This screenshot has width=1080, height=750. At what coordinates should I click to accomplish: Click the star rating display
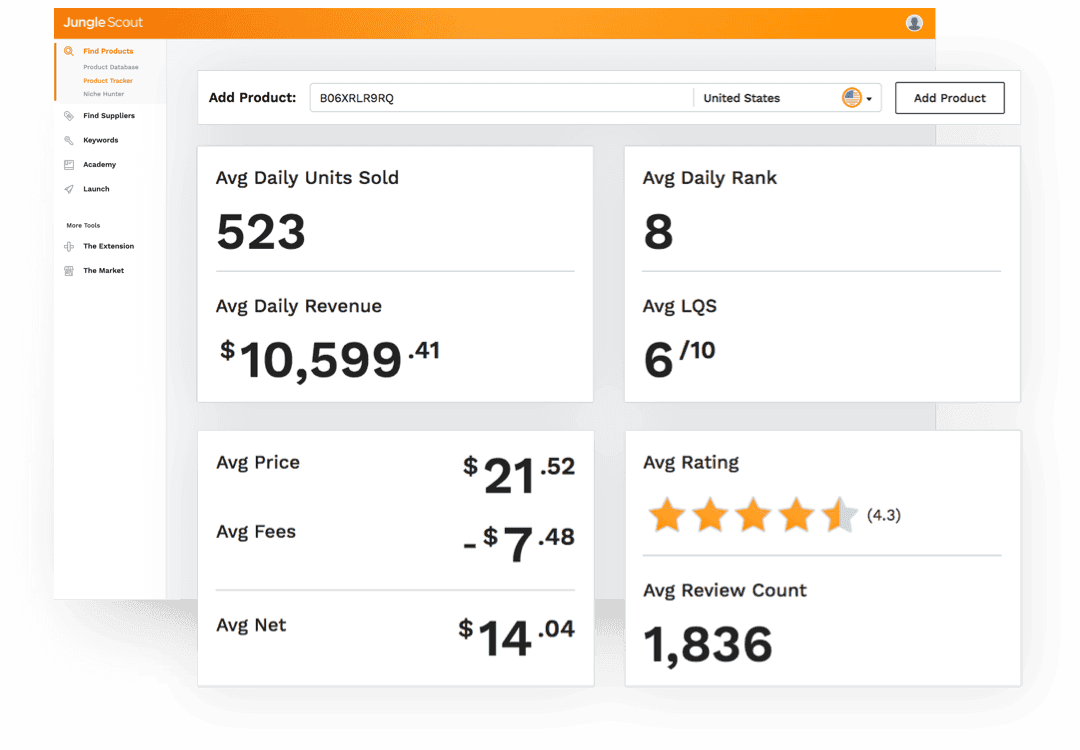pos(753,515)
